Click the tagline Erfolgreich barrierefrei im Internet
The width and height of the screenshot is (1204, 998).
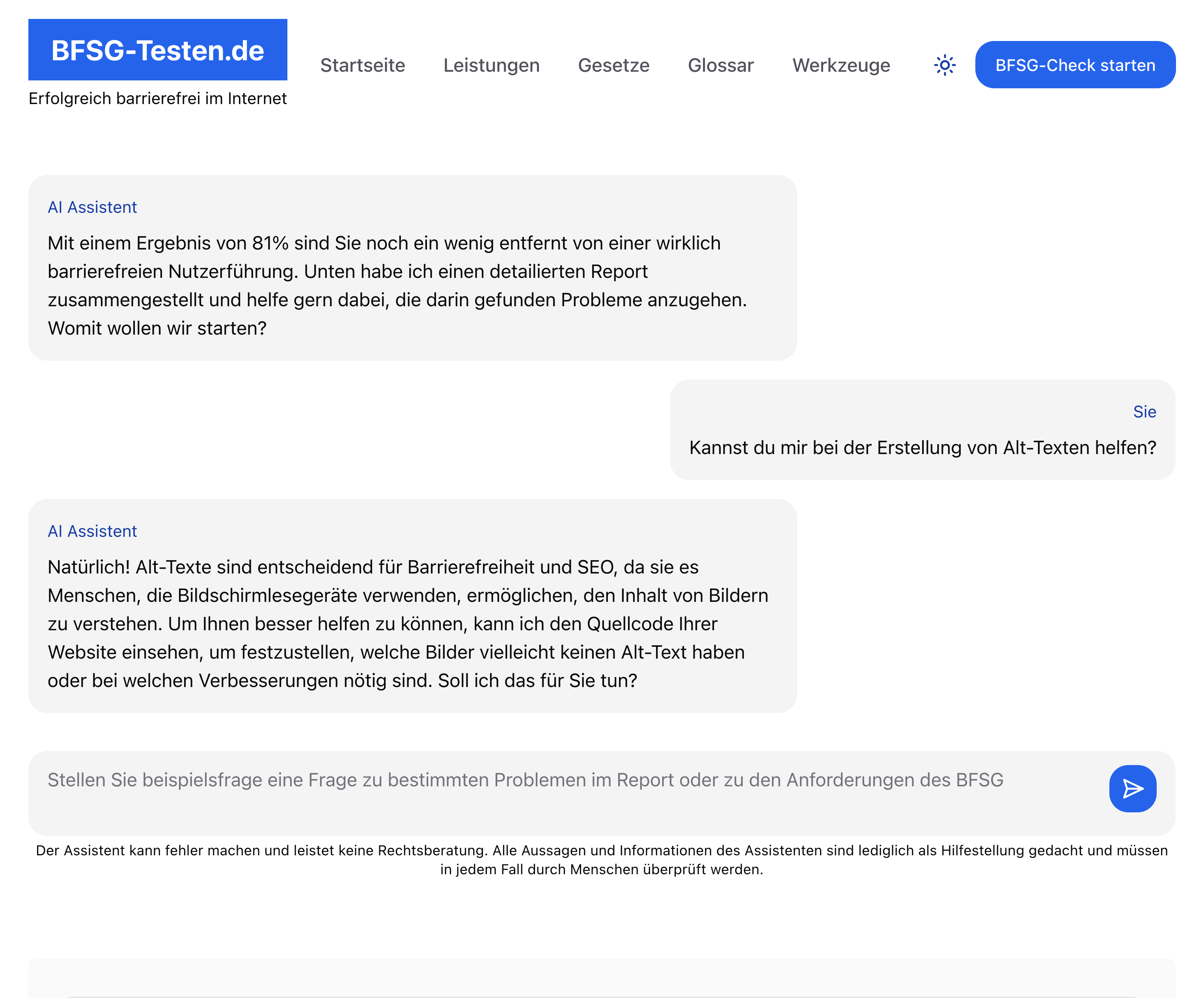tap(158, 99)
